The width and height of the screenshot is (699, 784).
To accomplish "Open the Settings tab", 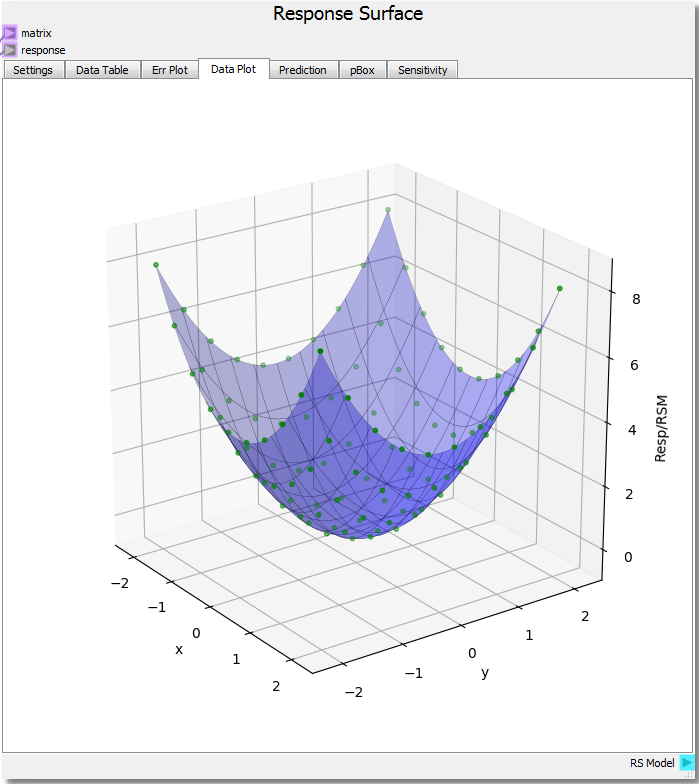I will click(33, 70).
